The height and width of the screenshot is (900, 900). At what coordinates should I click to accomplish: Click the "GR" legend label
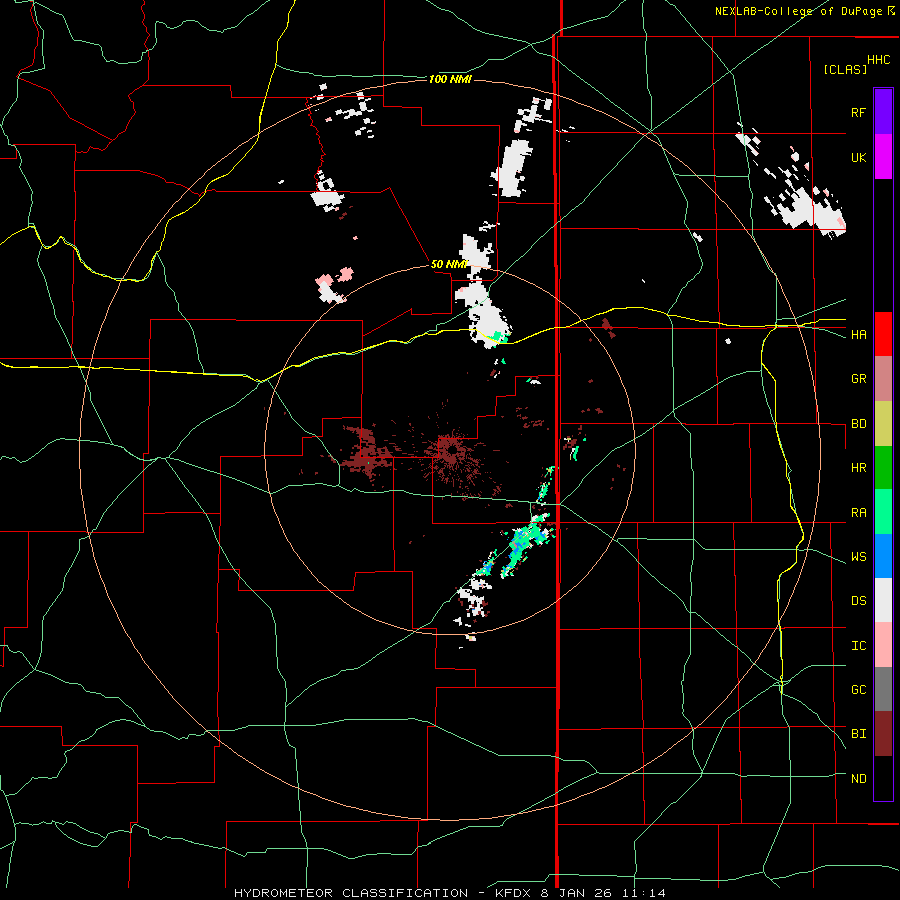[858, 379]
